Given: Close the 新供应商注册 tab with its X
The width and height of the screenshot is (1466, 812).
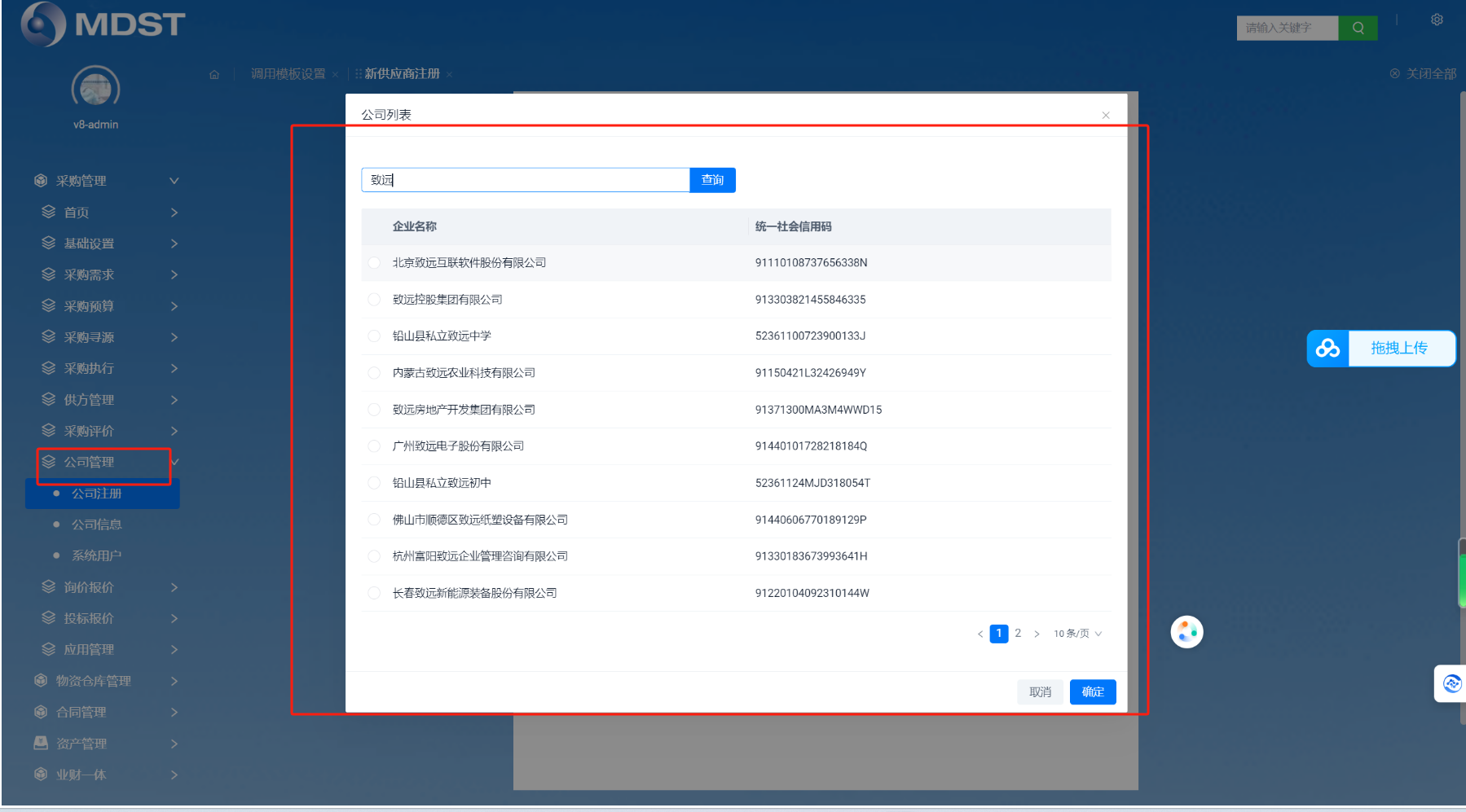Looking at the screenshot, I should tap(449, 75).
